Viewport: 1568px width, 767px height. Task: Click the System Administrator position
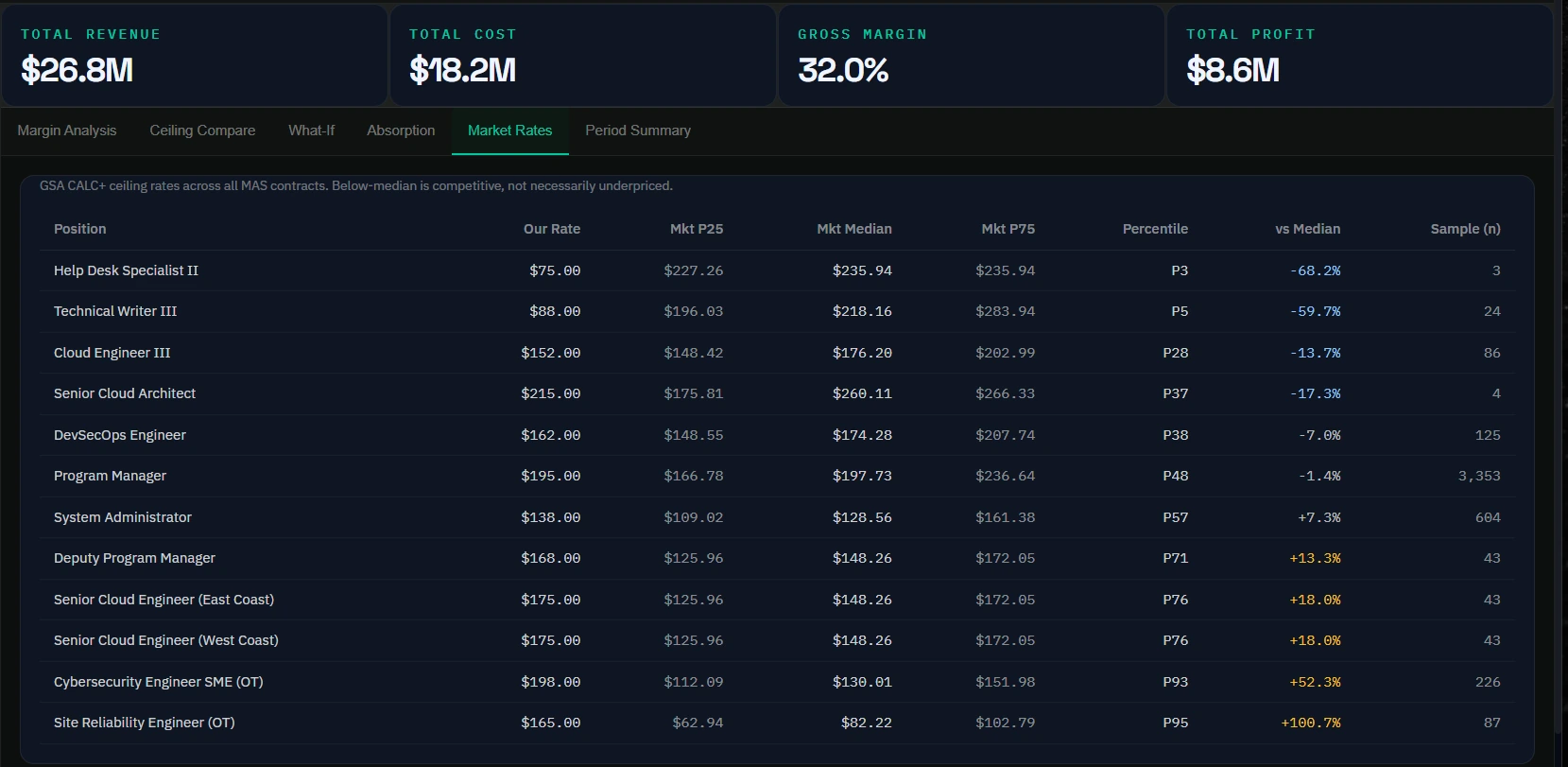click(123, 517)
